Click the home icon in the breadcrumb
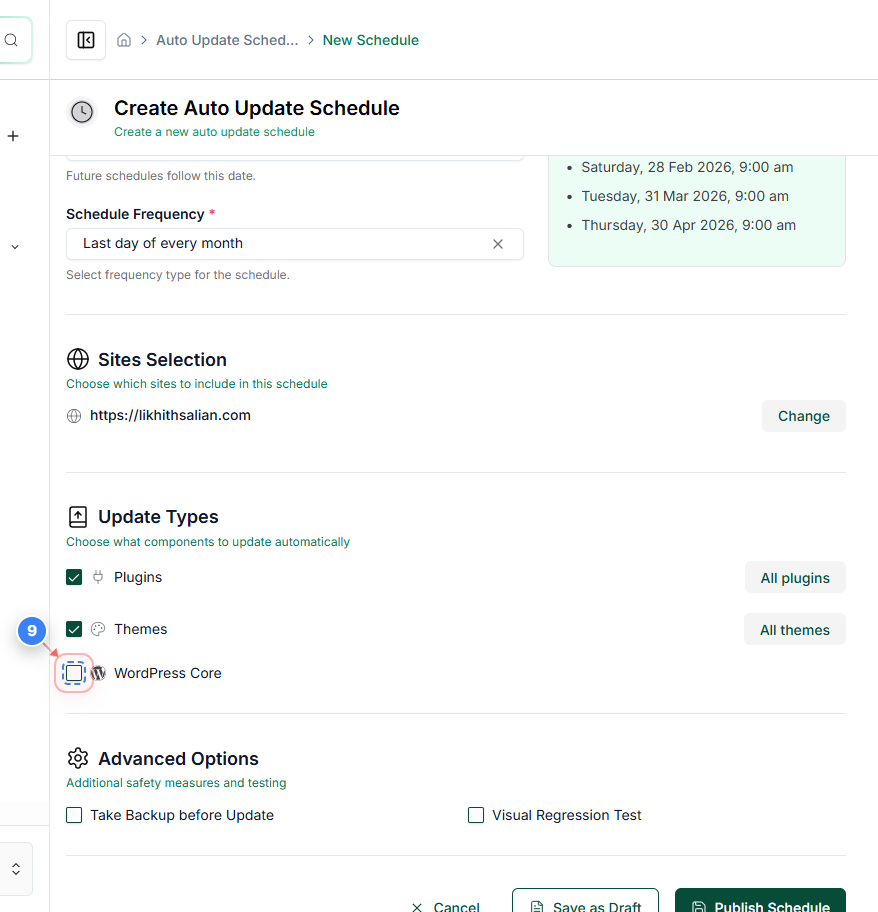 pos(123,39)
